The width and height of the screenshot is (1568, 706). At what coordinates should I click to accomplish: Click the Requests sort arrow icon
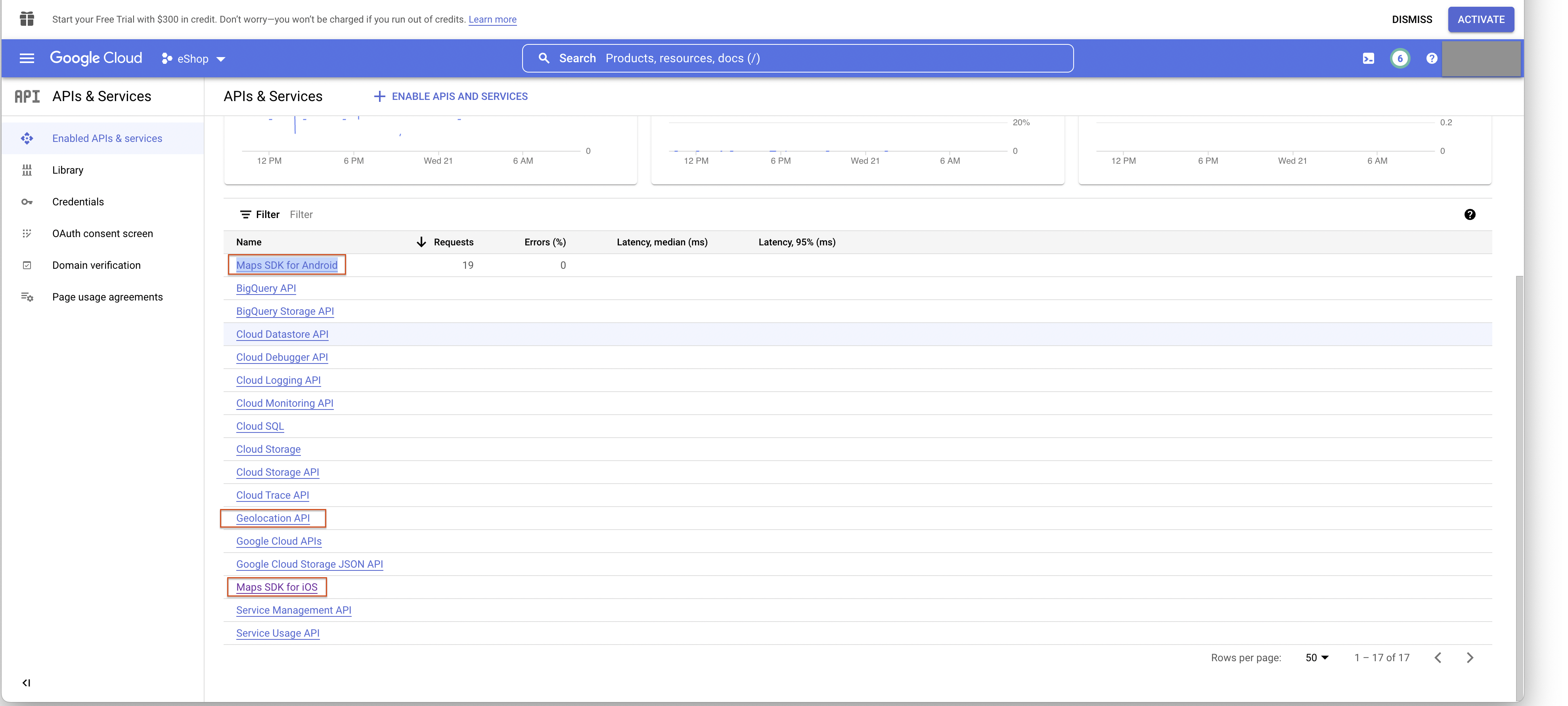pos(421,242)
